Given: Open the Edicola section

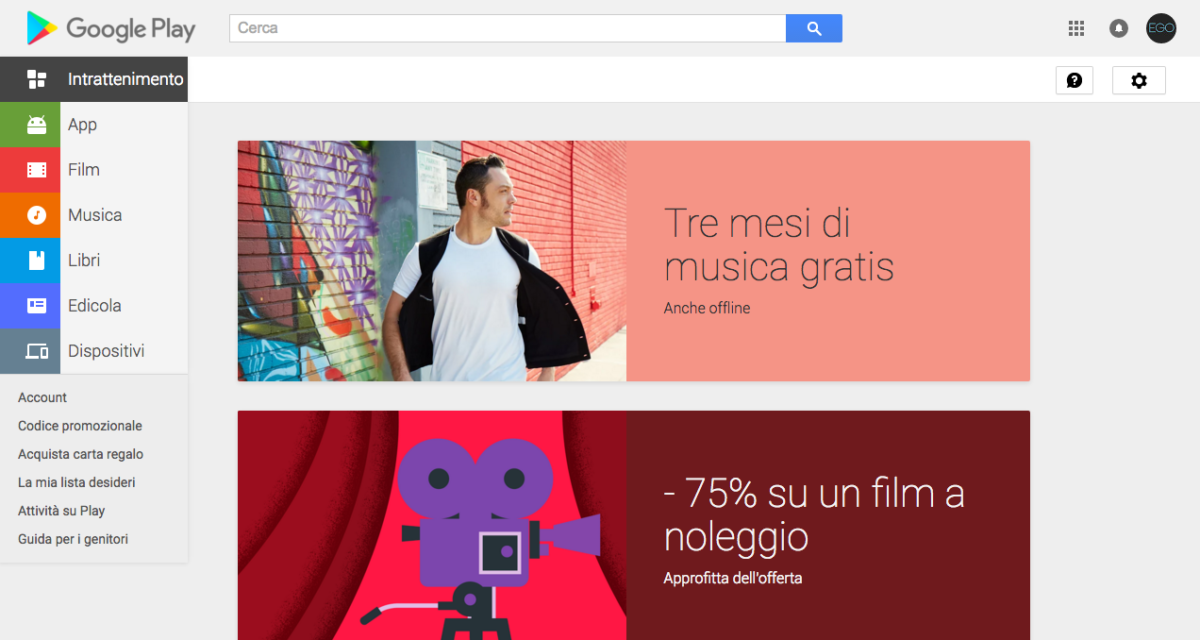Looking at the screenshot, I should pos(94,306).
